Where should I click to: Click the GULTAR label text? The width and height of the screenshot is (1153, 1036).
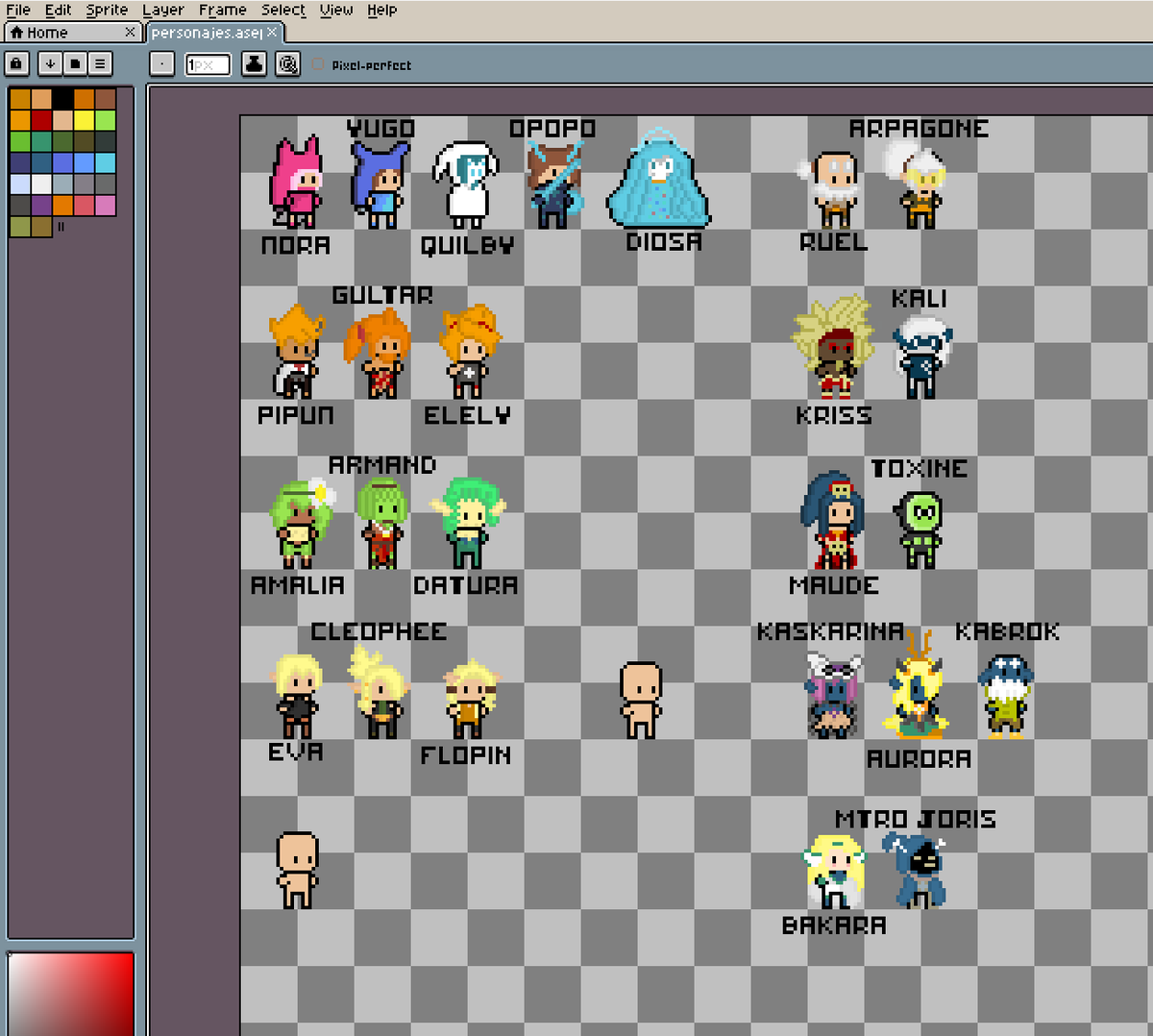coord(382,295)
